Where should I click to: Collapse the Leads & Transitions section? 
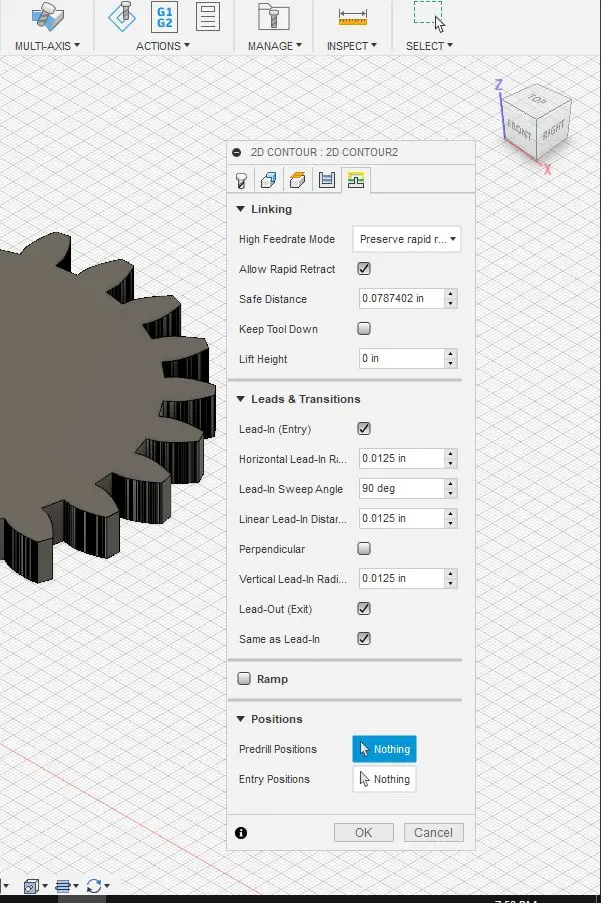click(x=241, y=399)
